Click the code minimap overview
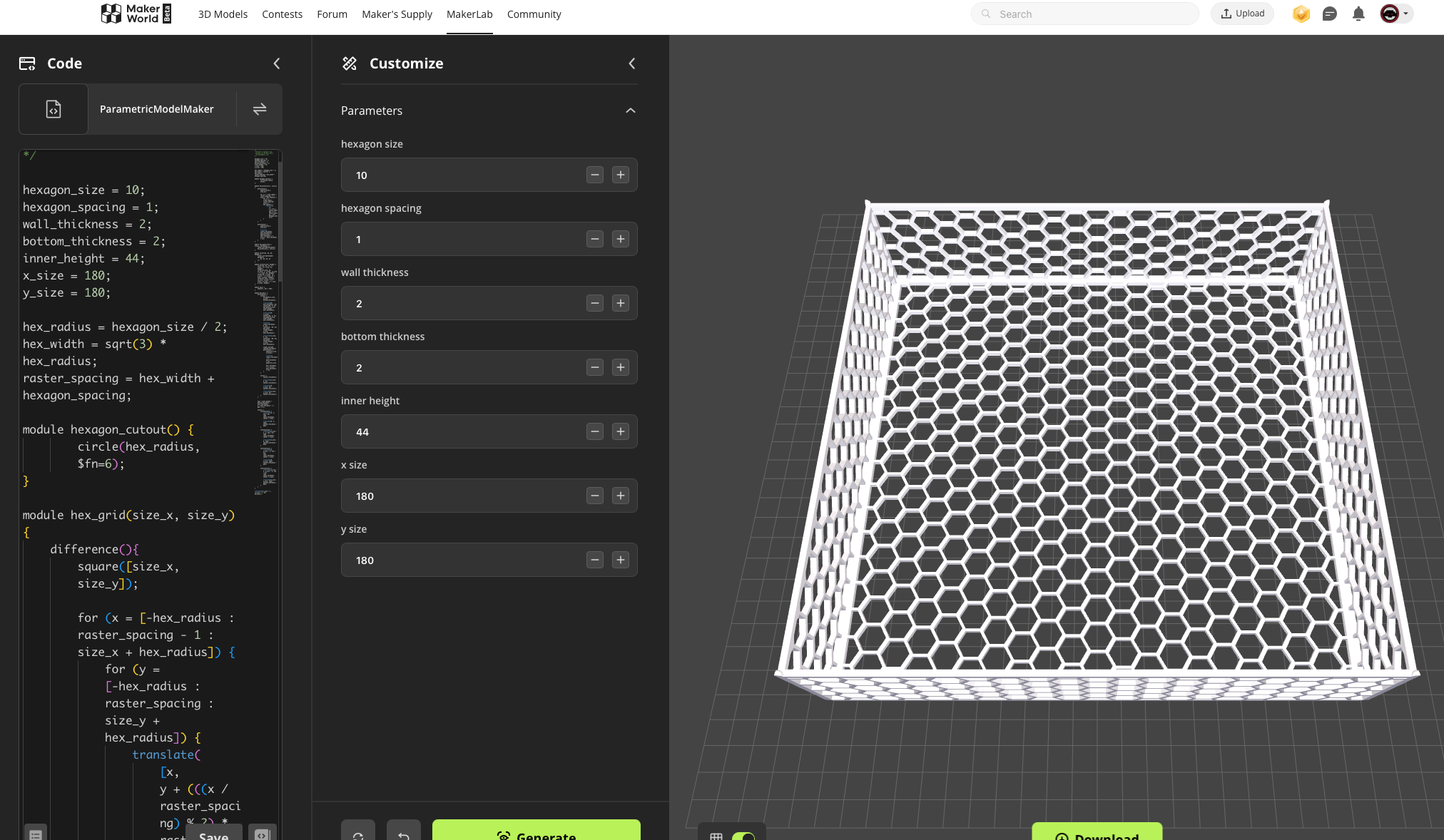The image size is (1444, 840). click(265, 322)
